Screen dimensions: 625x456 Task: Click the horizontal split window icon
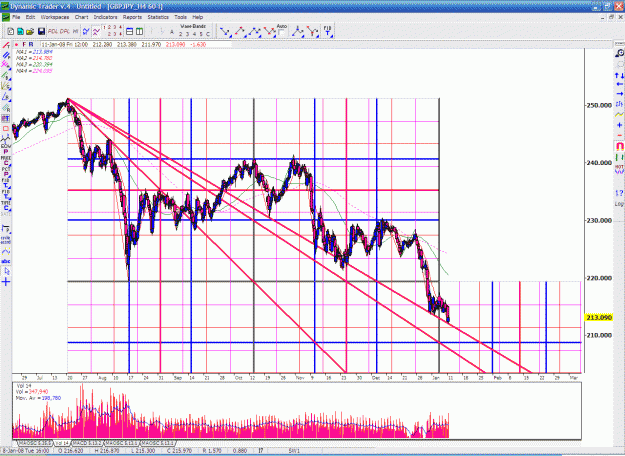(x=130, y=31)
